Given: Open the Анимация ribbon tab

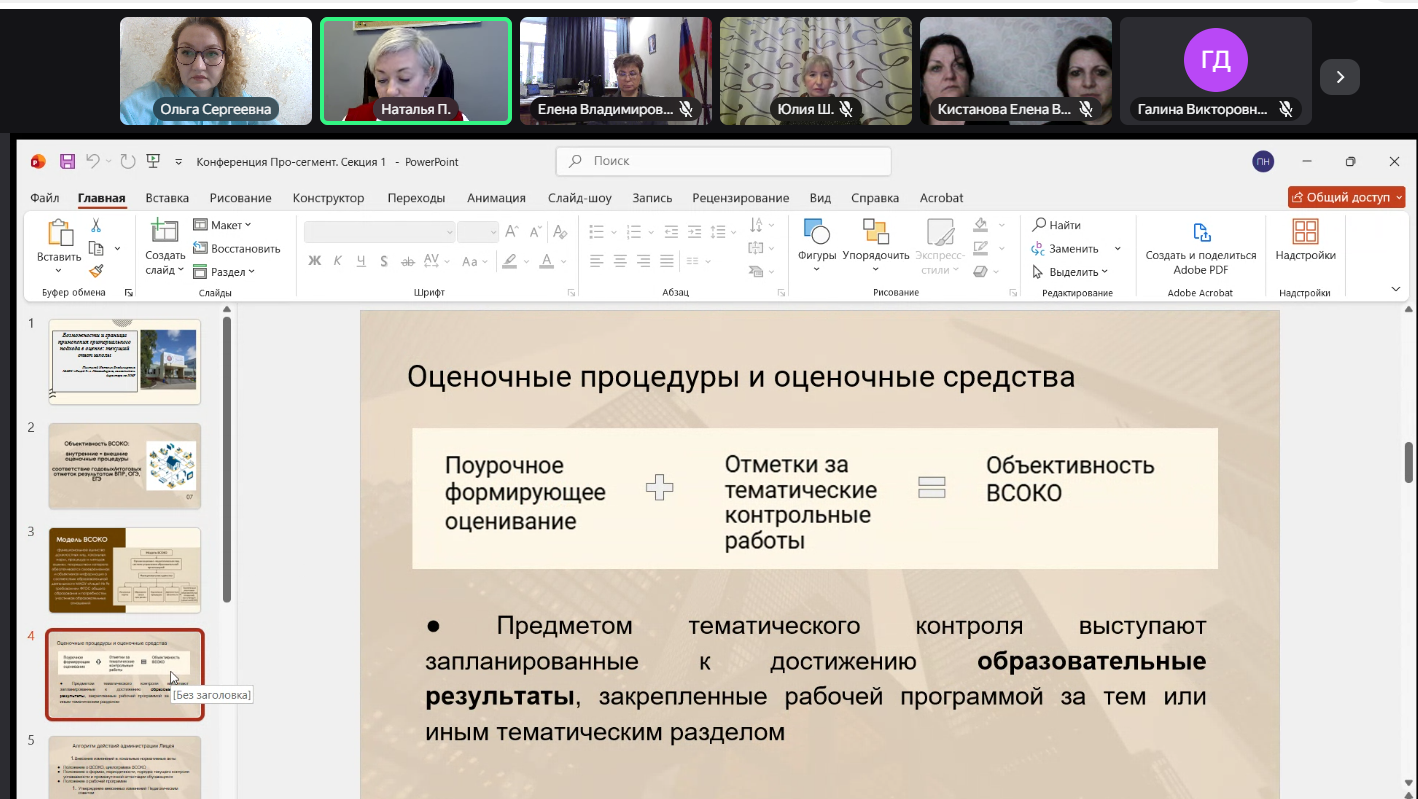Looking at the screenshot, I should click(496, 198).
